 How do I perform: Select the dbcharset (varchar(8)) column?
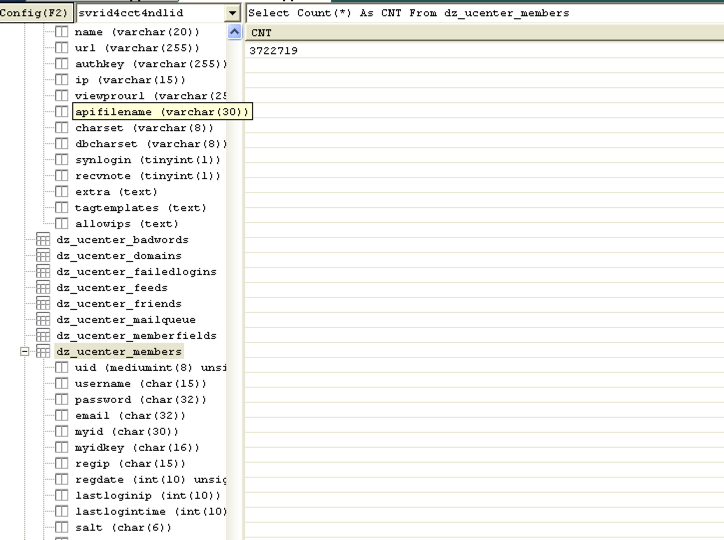(151, 144)
